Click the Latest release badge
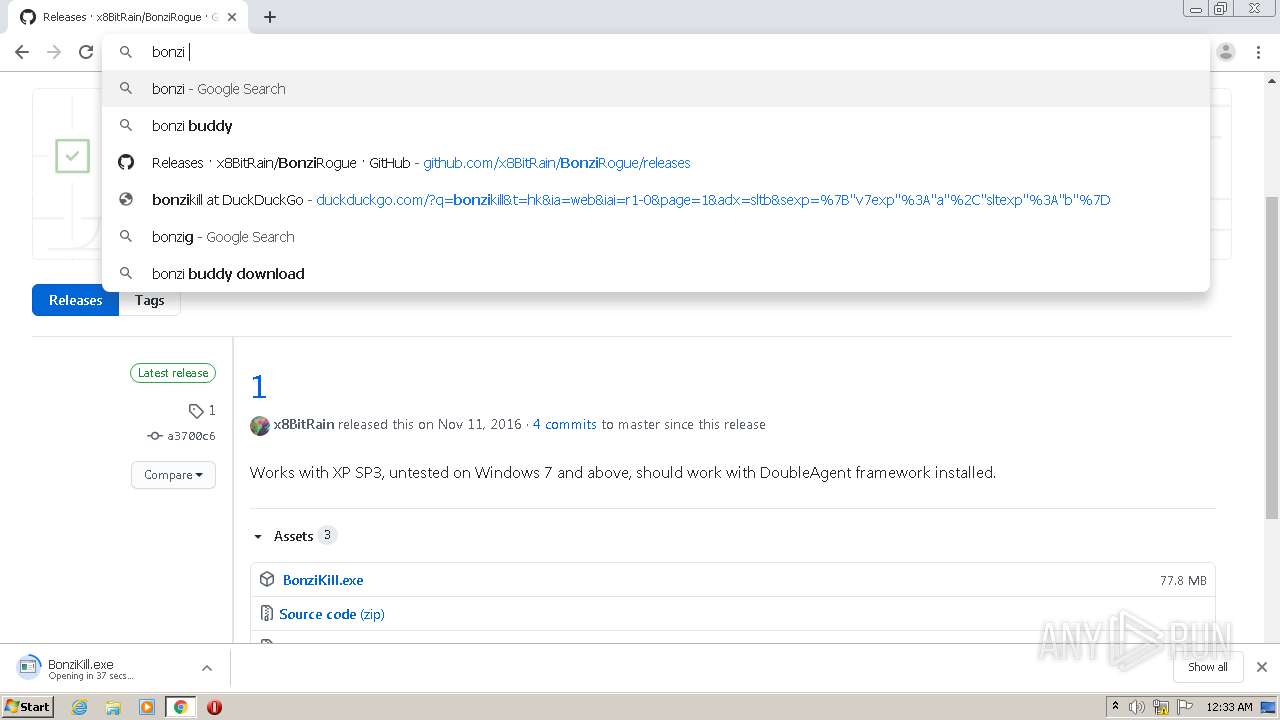This screenshot has width=1280, height=720. pos(173,373)
